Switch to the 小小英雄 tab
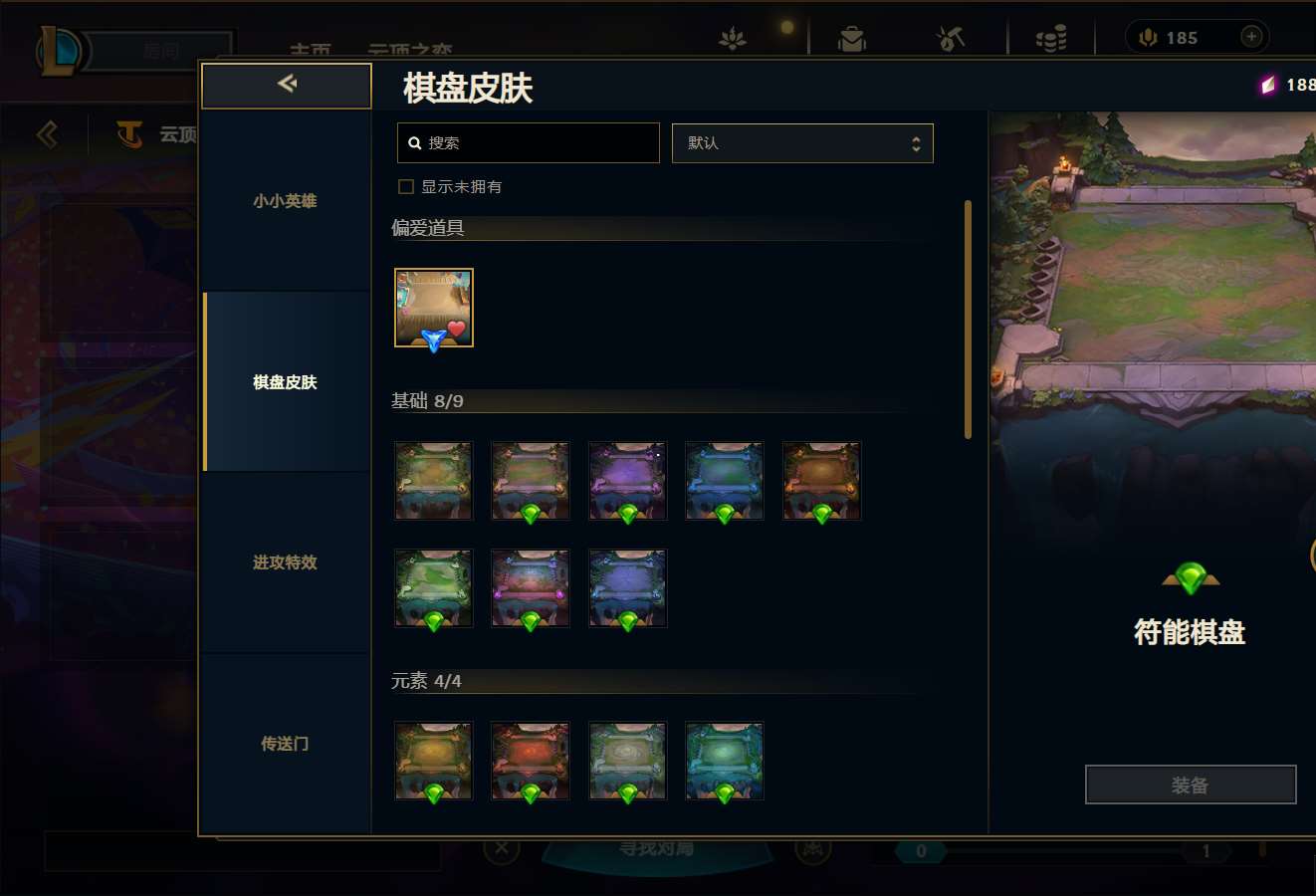1316x896 pixels. (286, 200)
